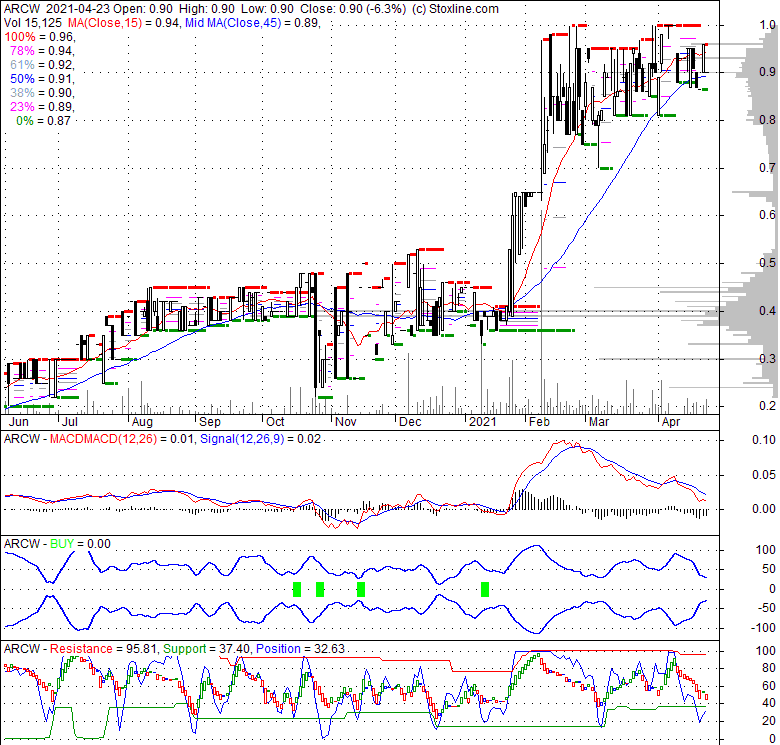Screen dimensions: 780x745
Task: Click the Sep label on time axis
Action: pyautogui.click(x=209, y=422)
